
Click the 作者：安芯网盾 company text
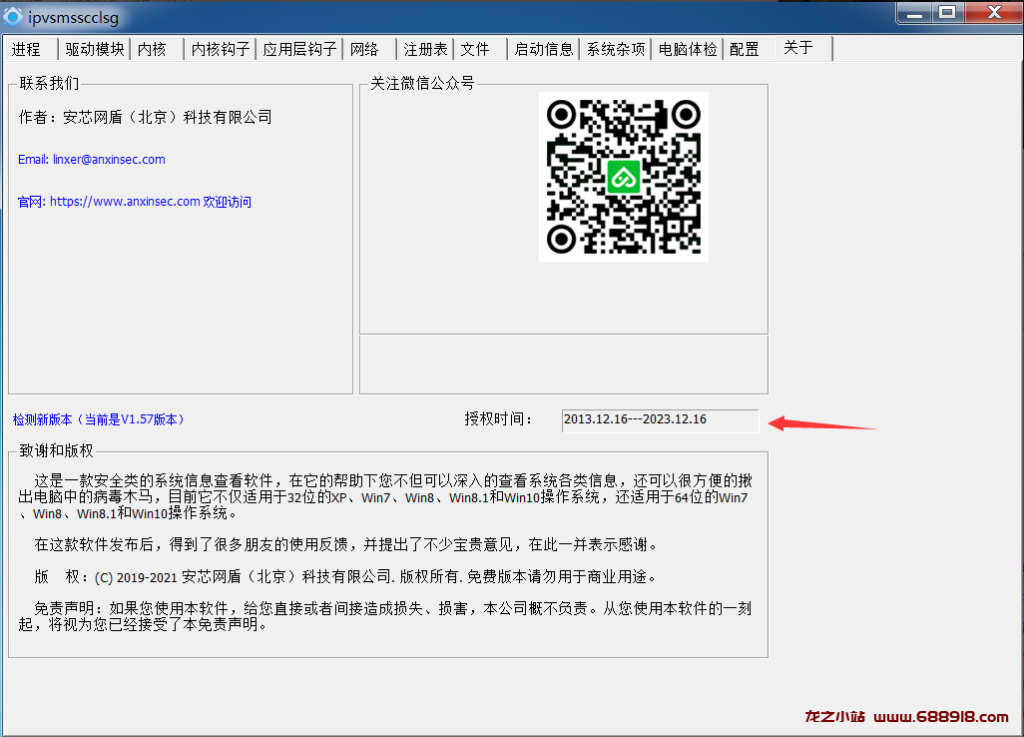145,118
